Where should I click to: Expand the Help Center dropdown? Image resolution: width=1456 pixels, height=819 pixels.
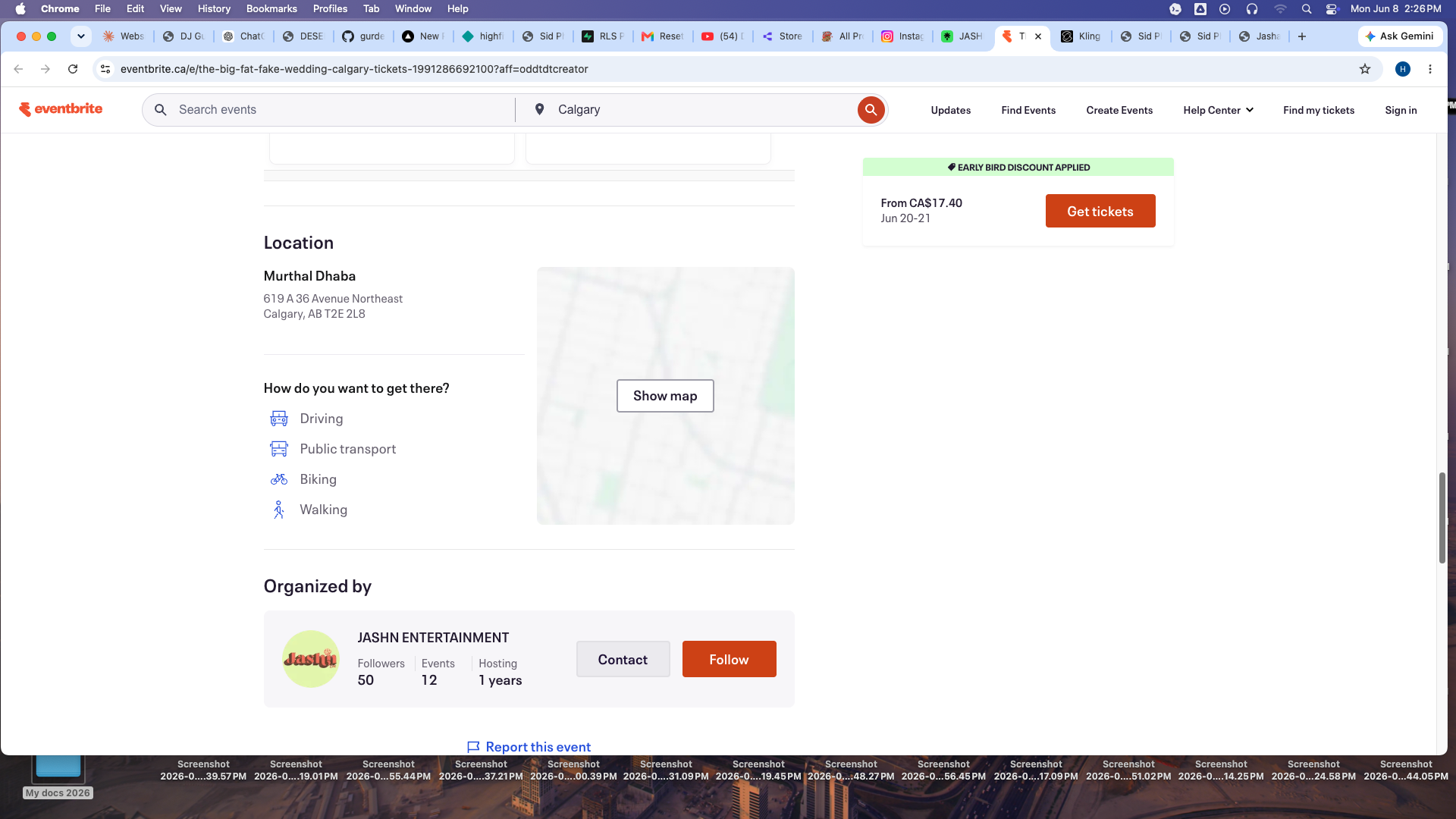click(1218, 110)
